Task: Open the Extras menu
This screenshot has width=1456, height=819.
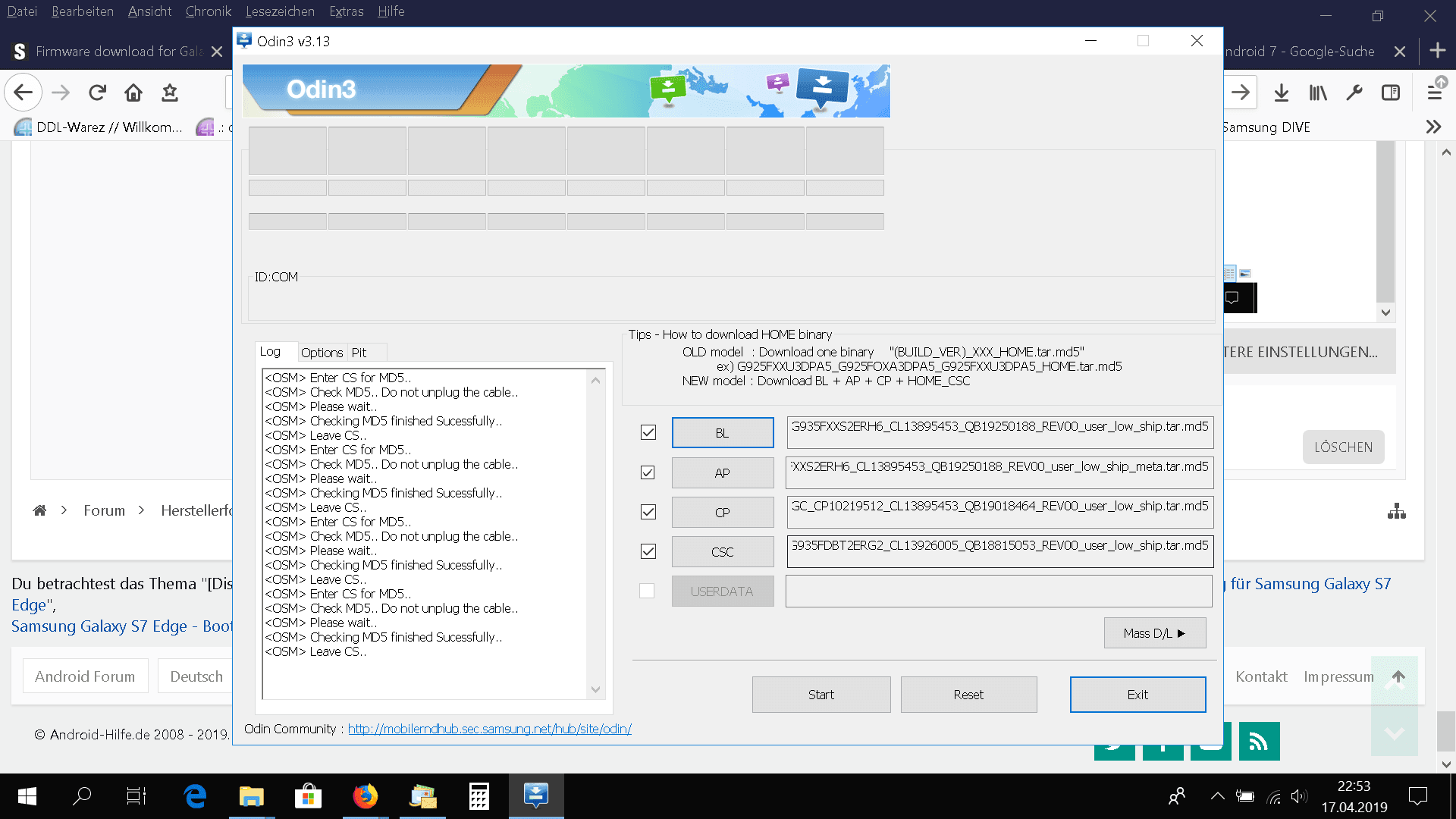Action: click(347, 11)
